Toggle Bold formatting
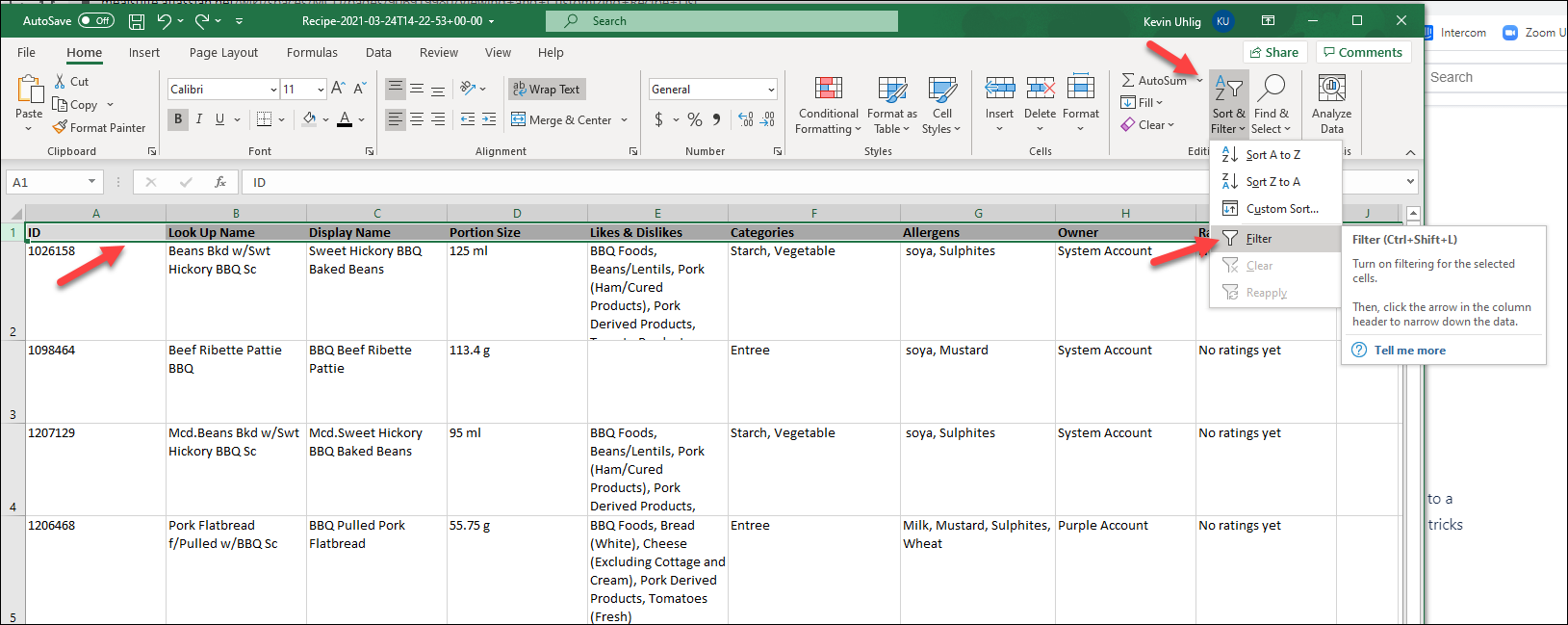This screenshot has height=625, width=1568. (x=178, y=119)
